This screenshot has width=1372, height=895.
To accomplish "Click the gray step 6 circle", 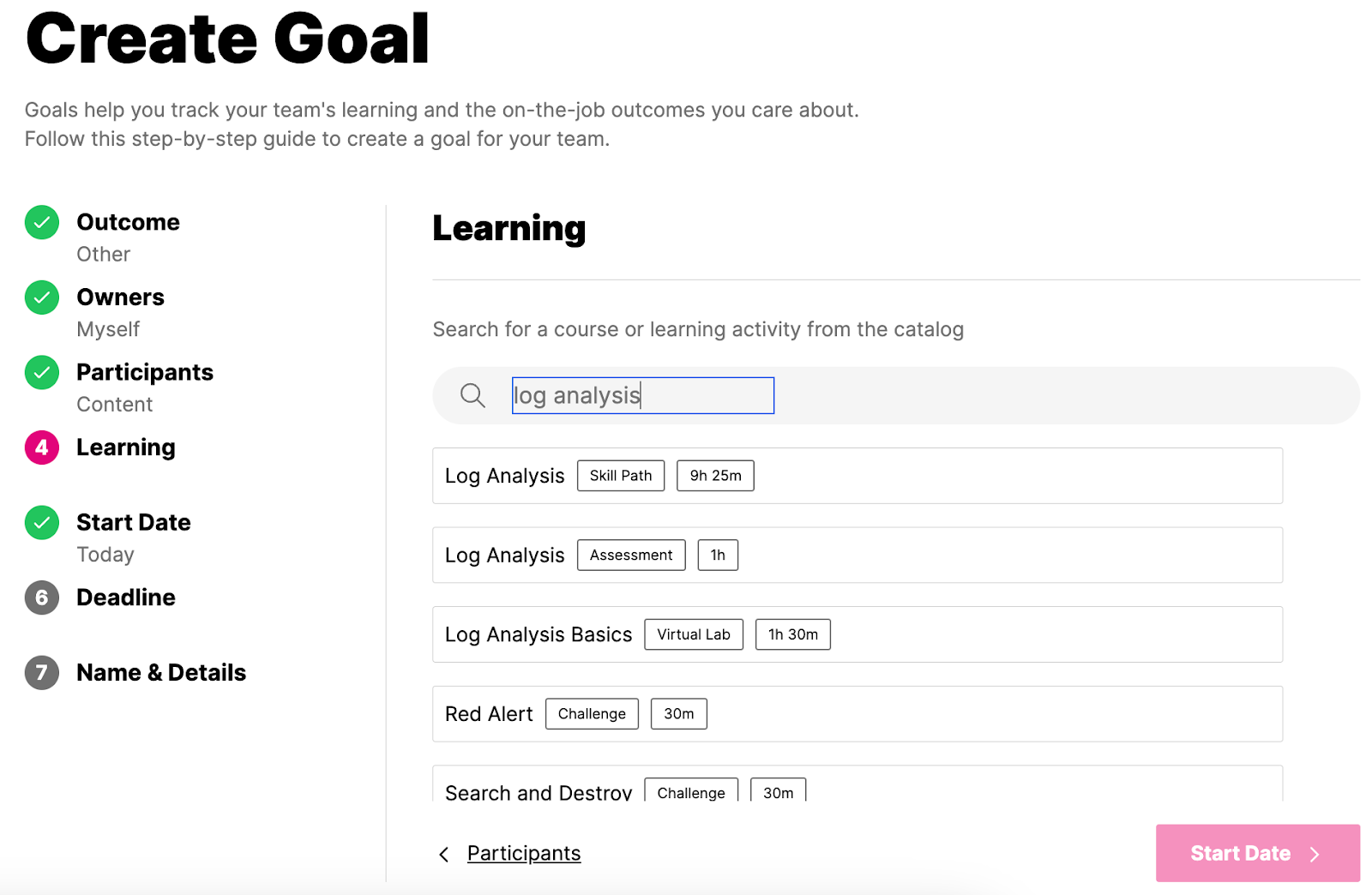I will pyautogui.click(x=42, y=598).
